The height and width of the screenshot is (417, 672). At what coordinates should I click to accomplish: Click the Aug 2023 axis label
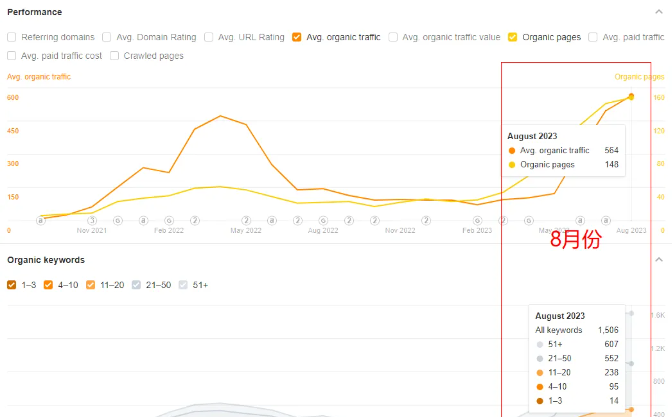(631, 231)
